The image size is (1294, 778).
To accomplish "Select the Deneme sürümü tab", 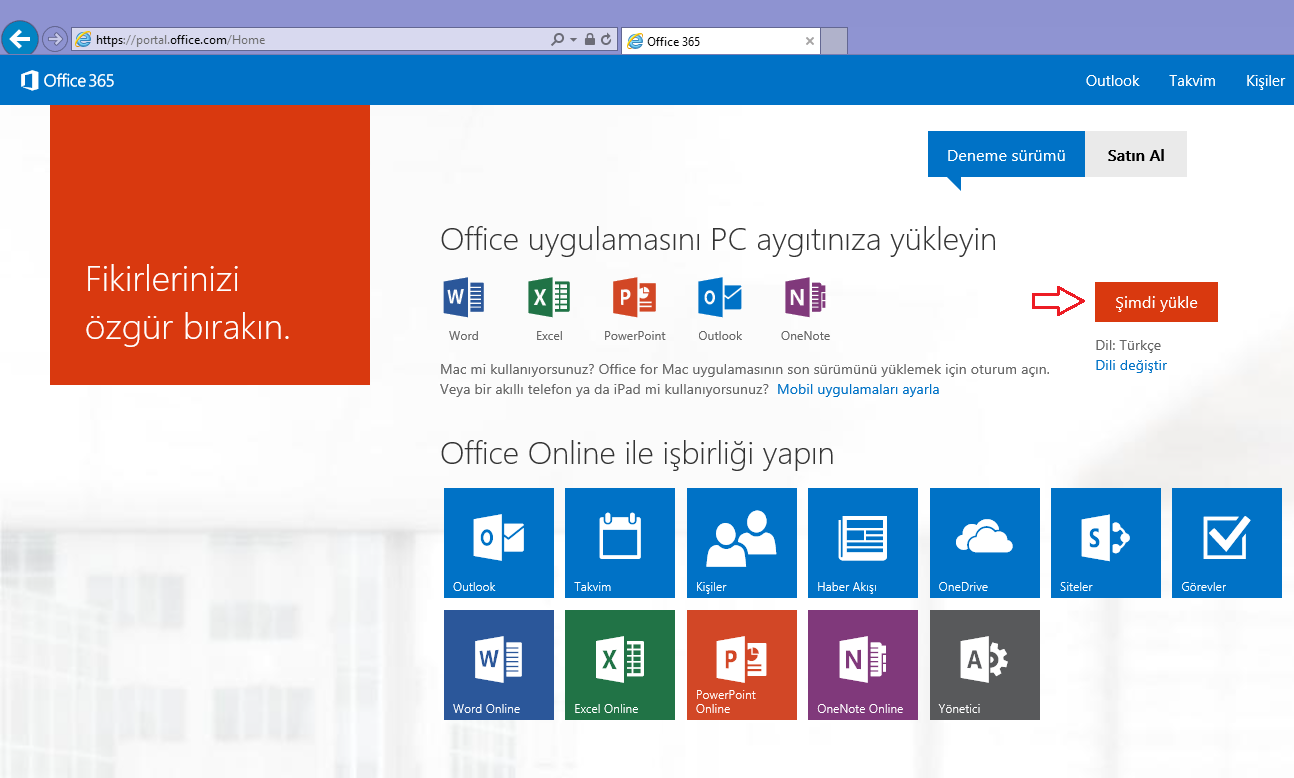I will coord(1006,155).
